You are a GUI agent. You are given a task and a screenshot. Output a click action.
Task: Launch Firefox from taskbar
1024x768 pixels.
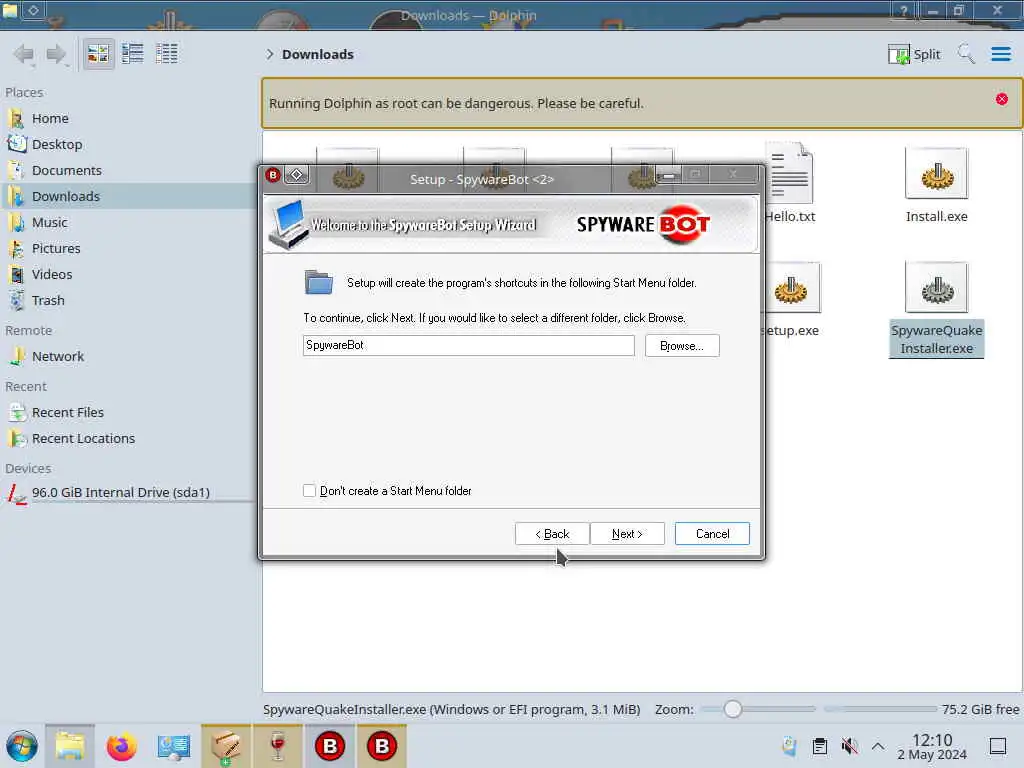121,746
